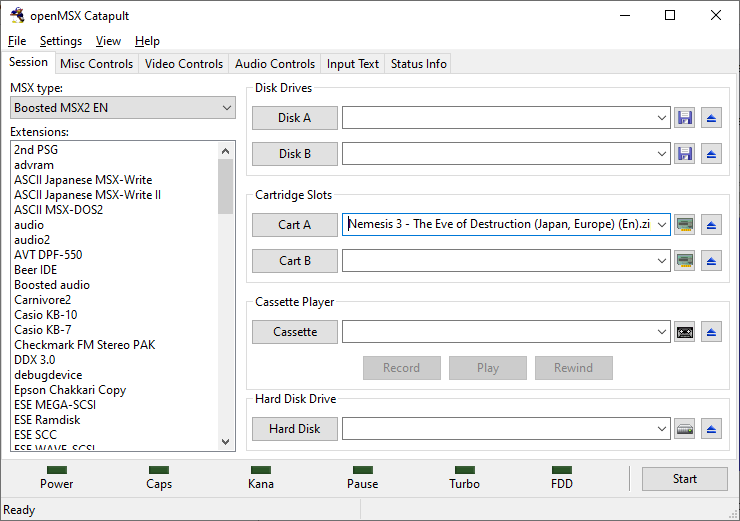Select the advram extension

34,165
